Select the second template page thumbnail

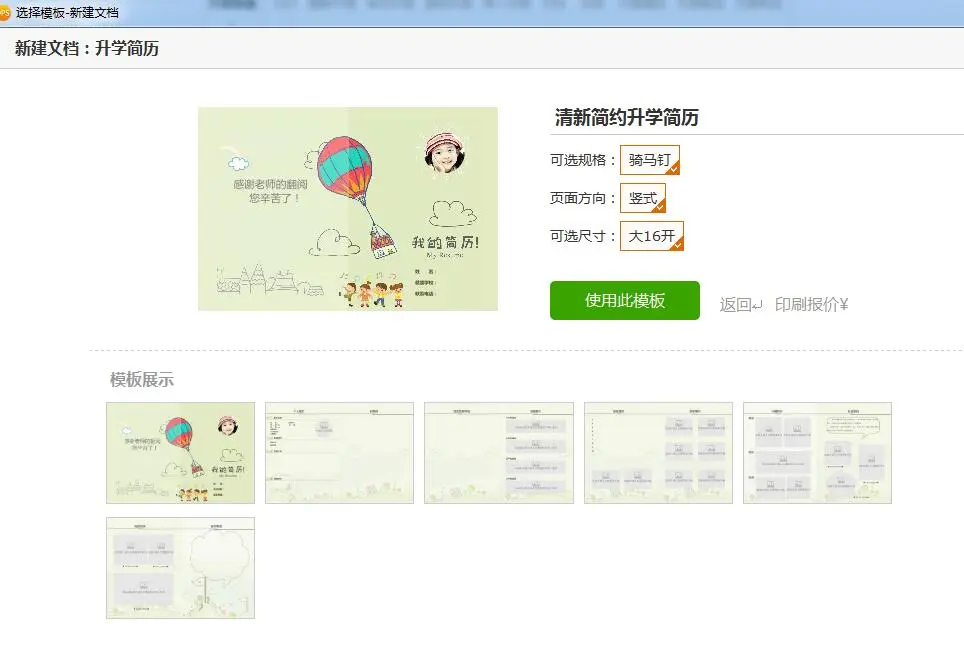[339, 452]
